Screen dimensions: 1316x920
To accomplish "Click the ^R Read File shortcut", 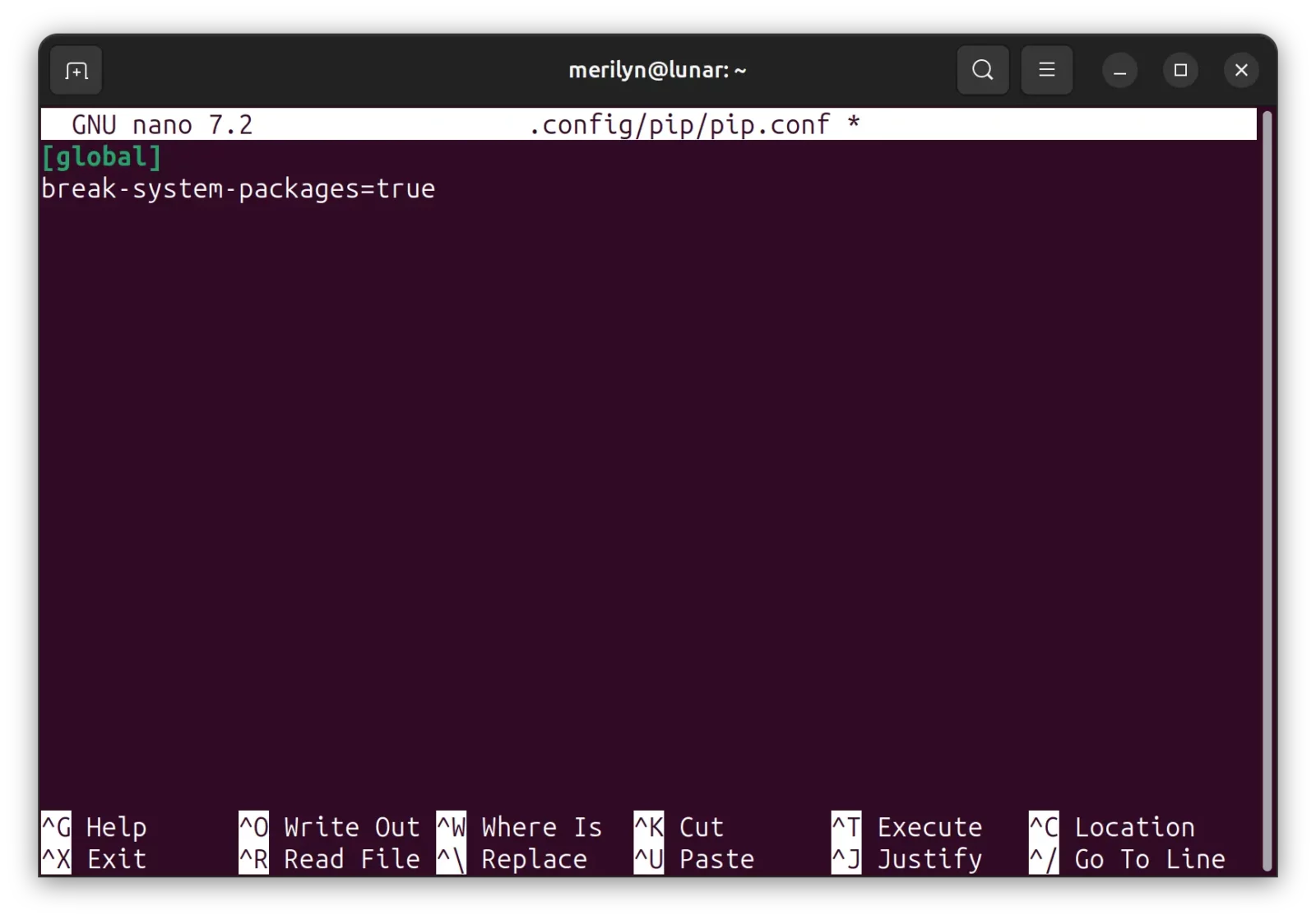I will (x=329, y=859).
